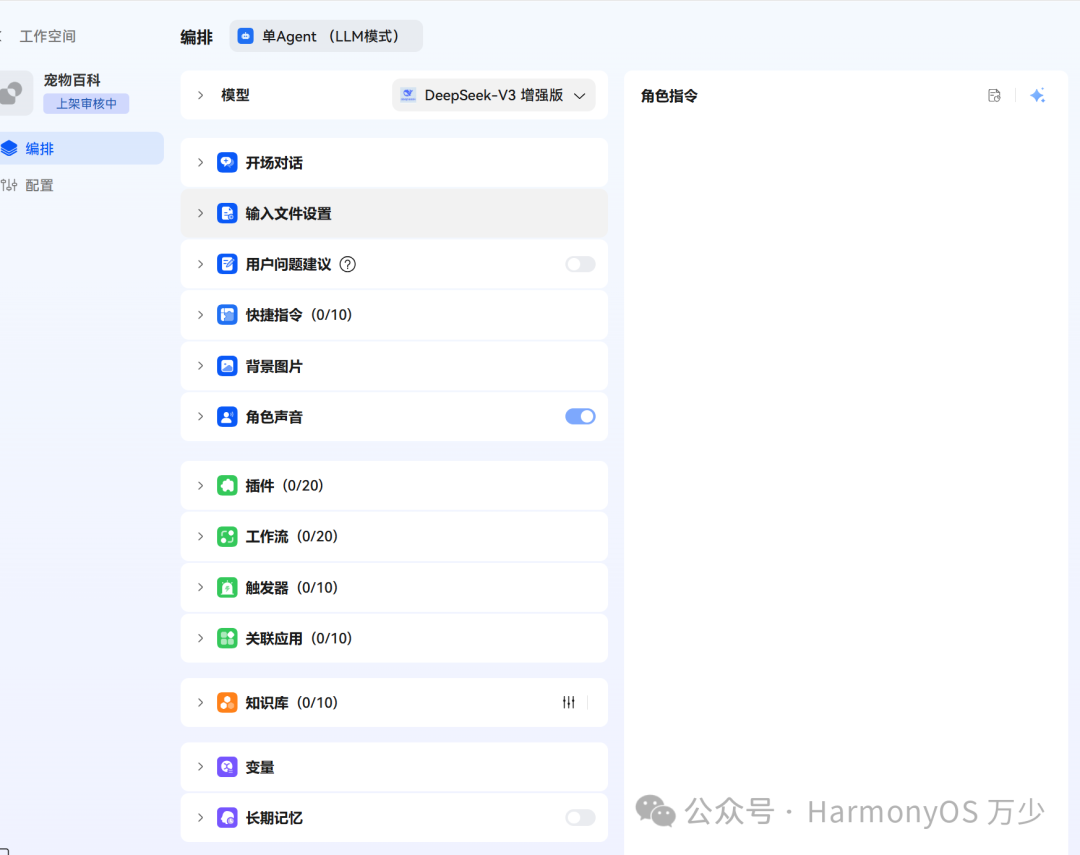This screenshot has height=855, width=1080.
Task: Expand the 知识库 chevron
Action: [200, 703]
